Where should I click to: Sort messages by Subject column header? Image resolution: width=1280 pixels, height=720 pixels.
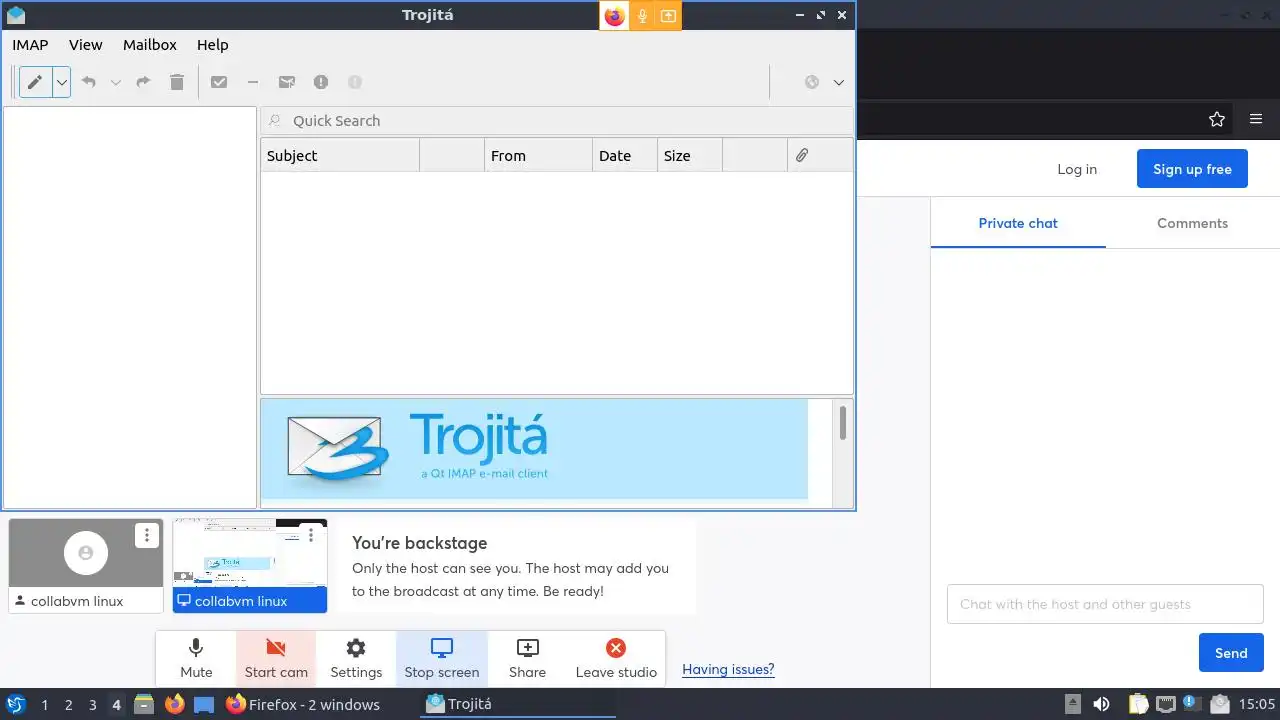click(x=340, y=155)
